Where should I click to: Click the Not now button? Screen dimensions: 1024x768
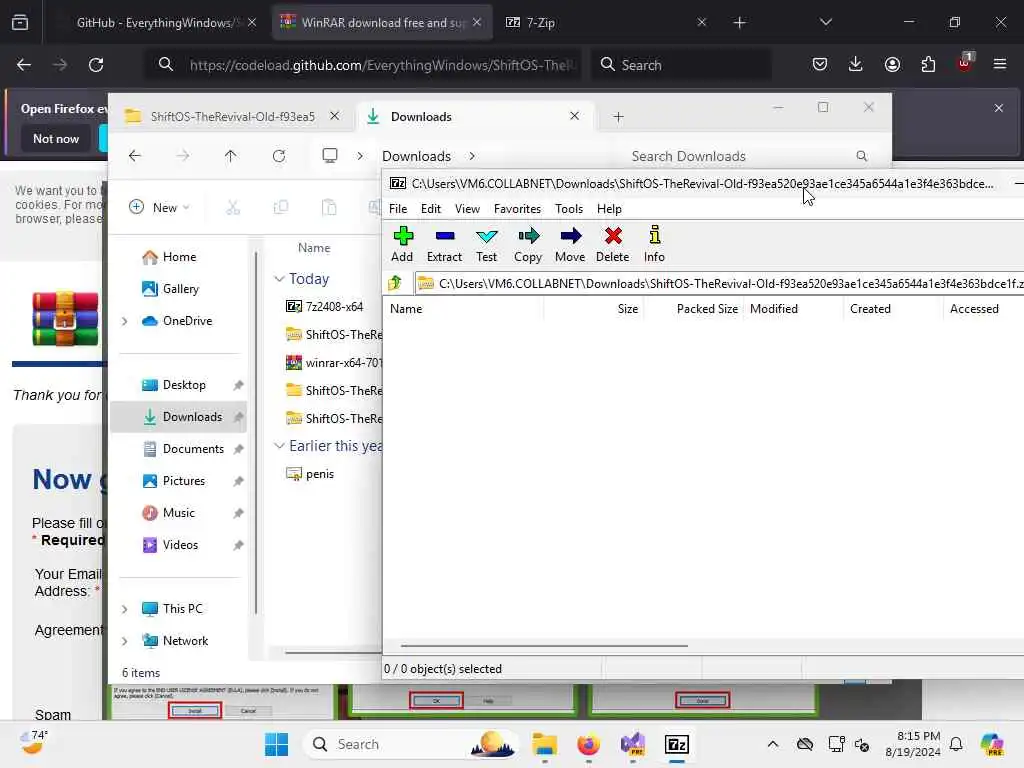pos(56,139)
